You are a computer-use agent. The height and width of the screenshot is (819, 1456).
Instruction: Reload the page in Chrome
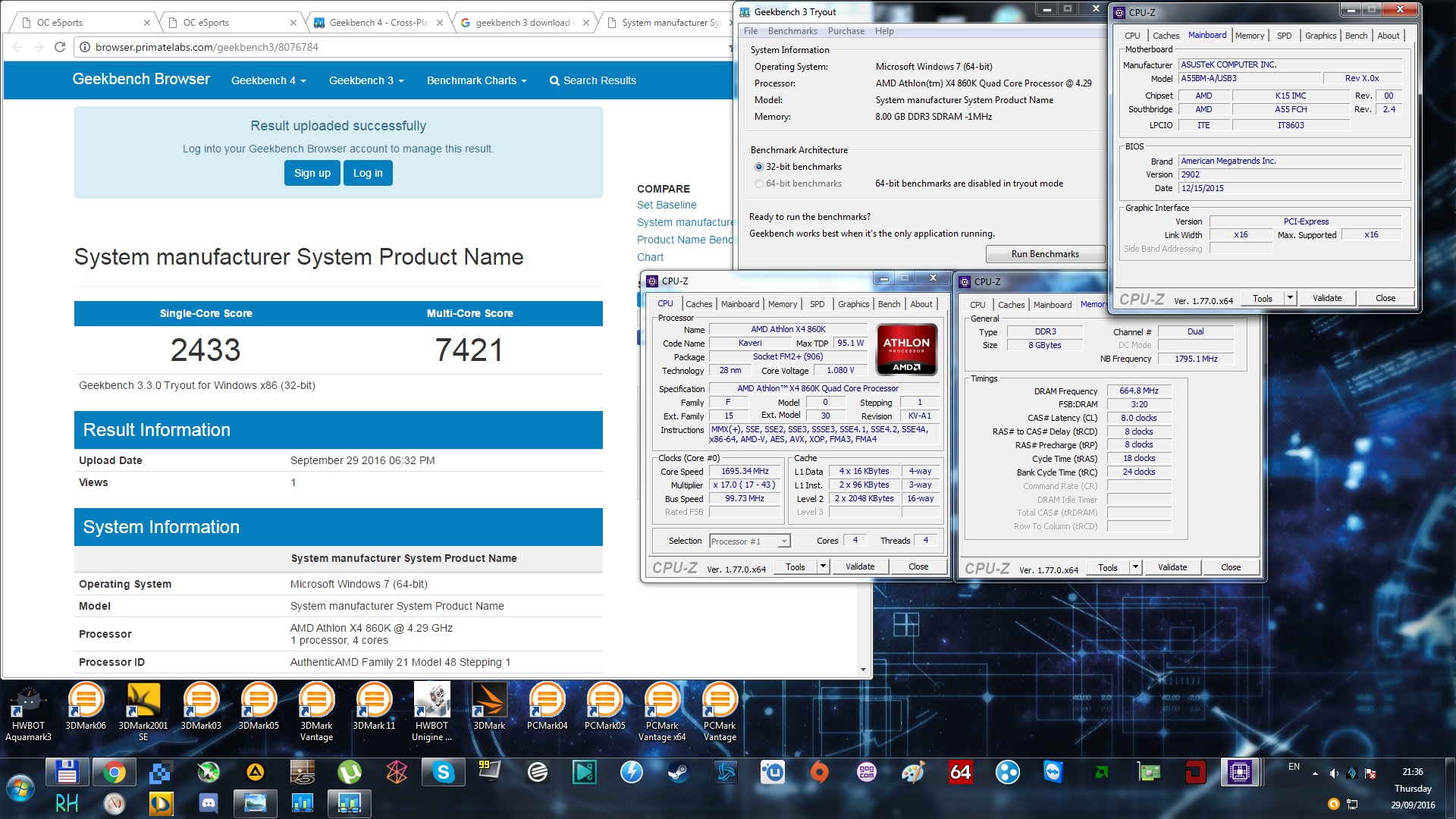pyautogui.click(x=60, y=47)
